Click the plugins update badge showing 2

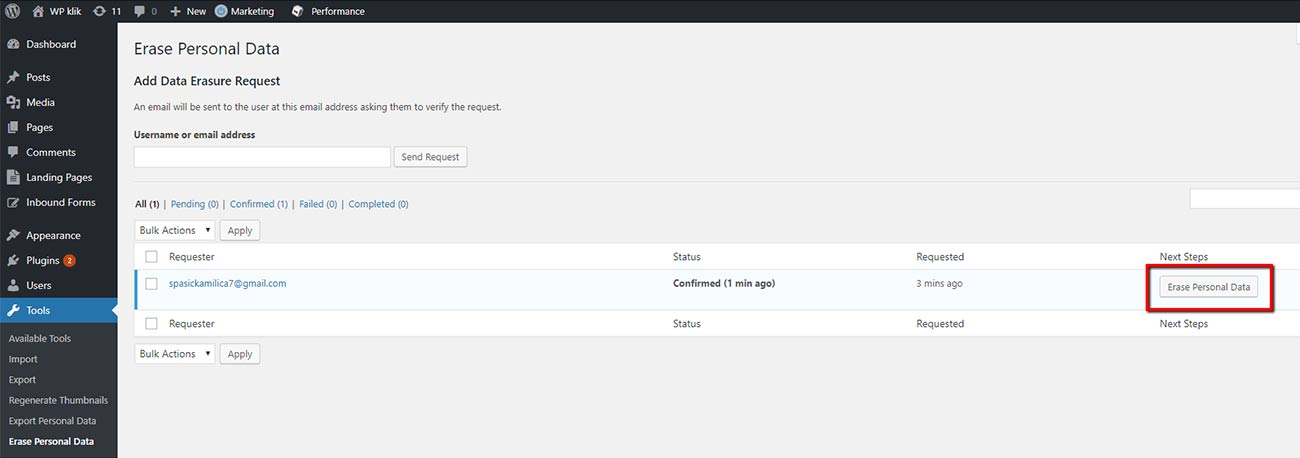[69, 260]
